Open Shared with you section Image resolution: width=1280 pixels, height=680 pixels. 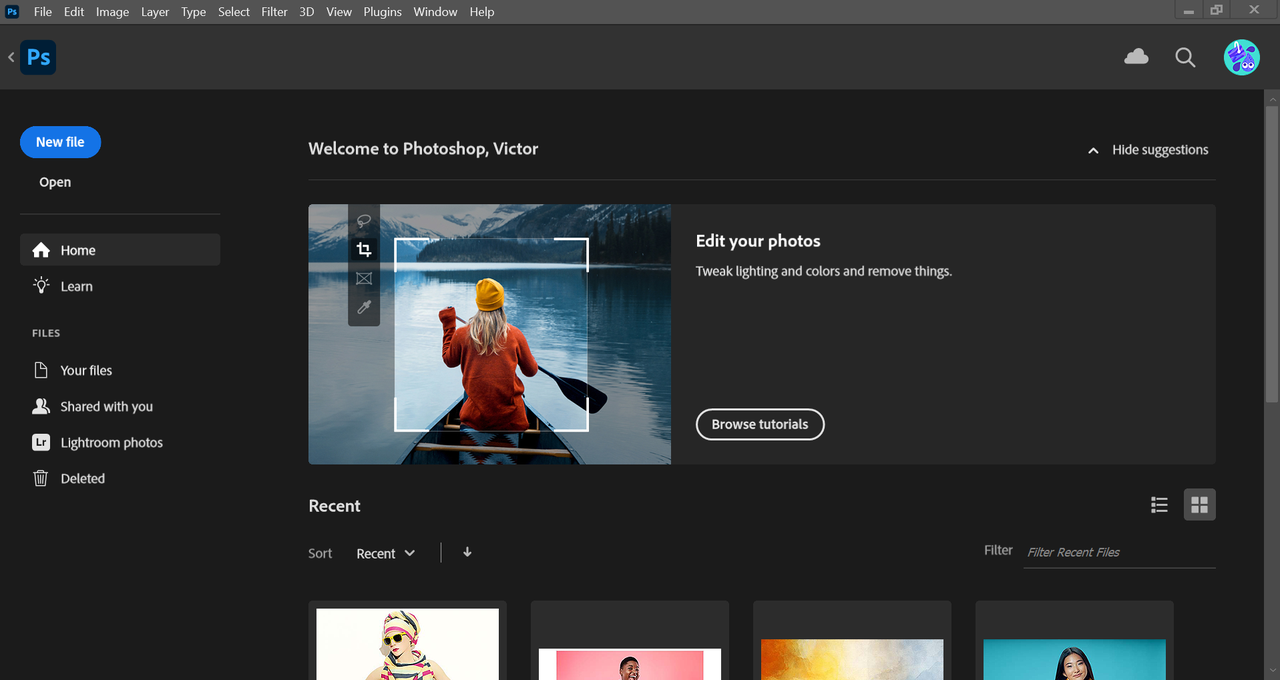click(x=120, y=406)
